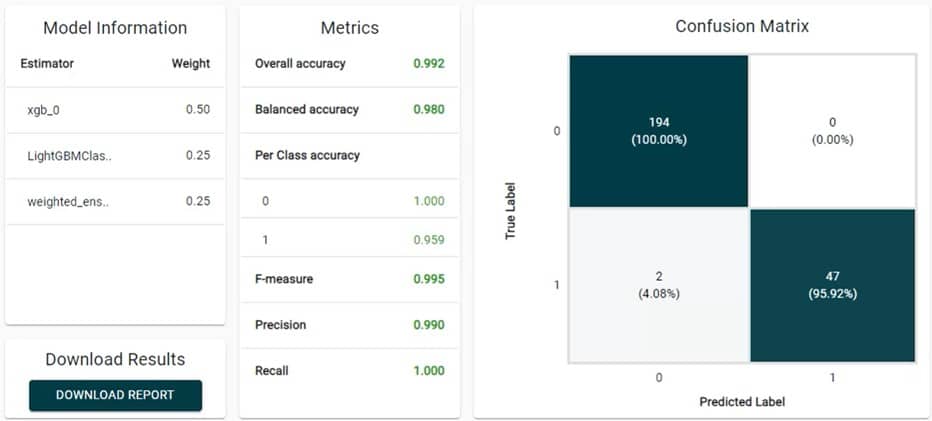Viewport: 932px width, 421px height.
Task: Click class 0 accuracy value 1.000
Action: pyautogui.click(x=429, y=201)
